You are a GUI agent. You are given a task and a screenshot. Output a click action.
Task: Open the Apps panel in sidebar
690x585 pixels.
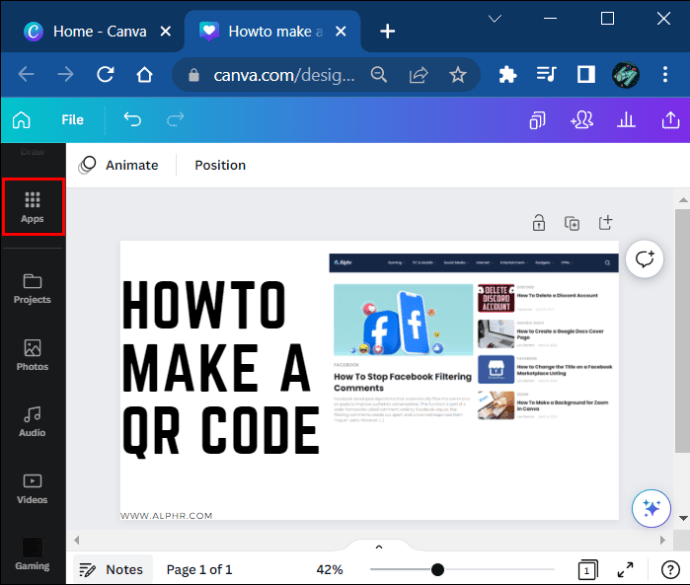(x=32, y=207)
